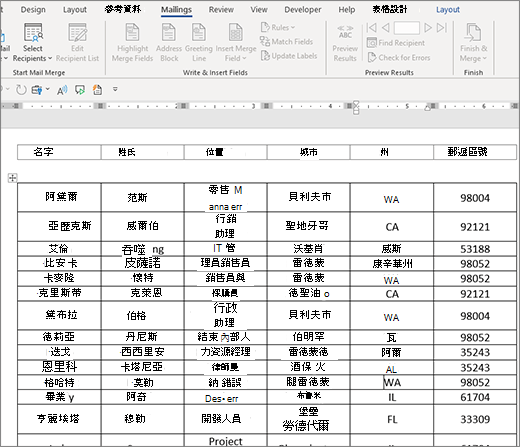Viewport: 520px width, 447px height.
Task: Insert a Greeting Line
Action: 199,43
